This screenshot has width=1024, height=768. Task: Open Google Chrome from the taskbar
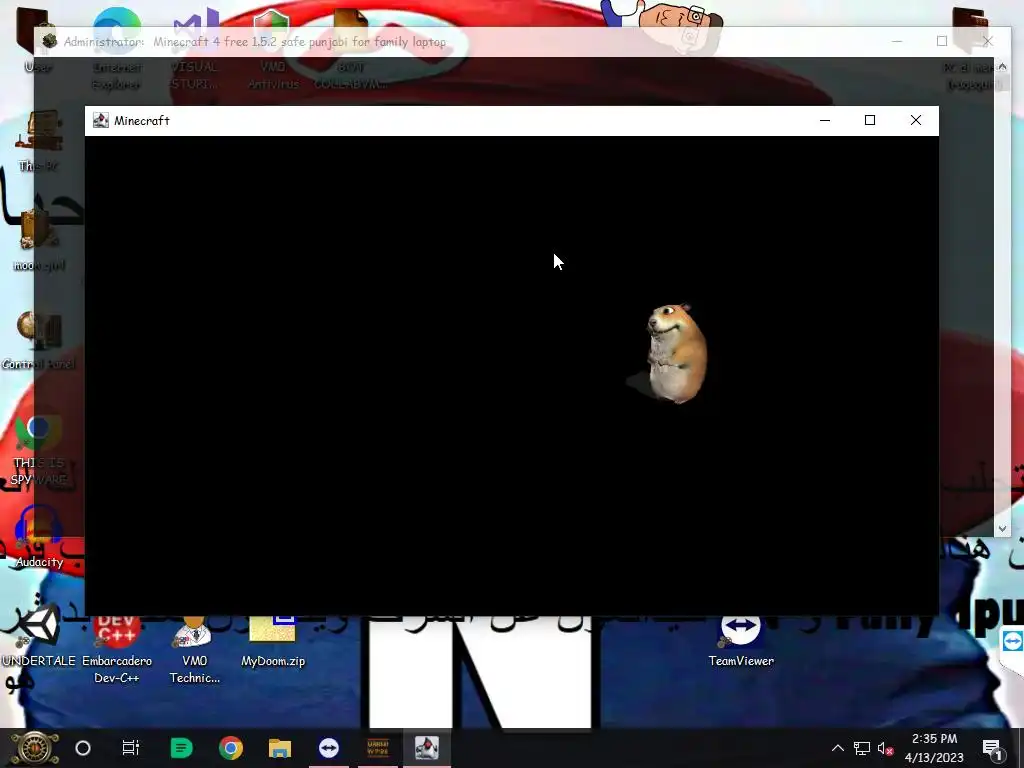pyautogui.click(x=231, y=748)
